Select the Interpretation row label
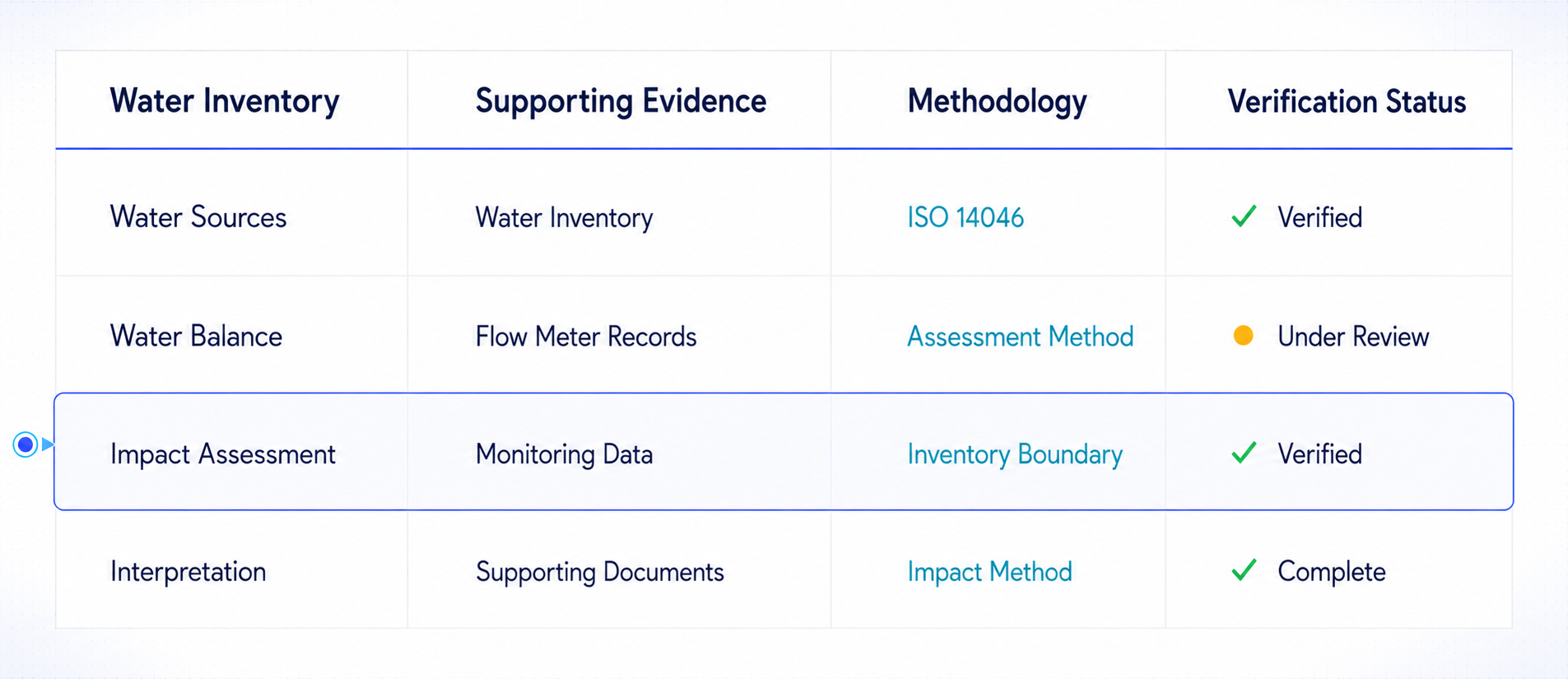 click(188, 572)
